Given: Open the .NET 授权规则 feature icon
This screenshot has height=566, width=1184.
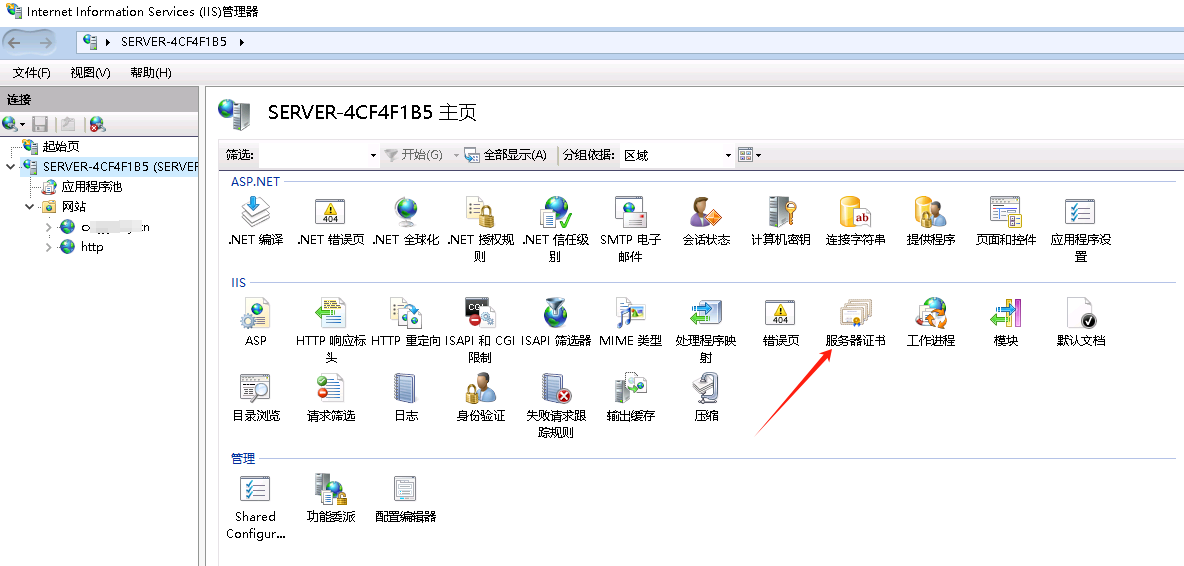Looking at the screenshot, I should tap(480, 212).
